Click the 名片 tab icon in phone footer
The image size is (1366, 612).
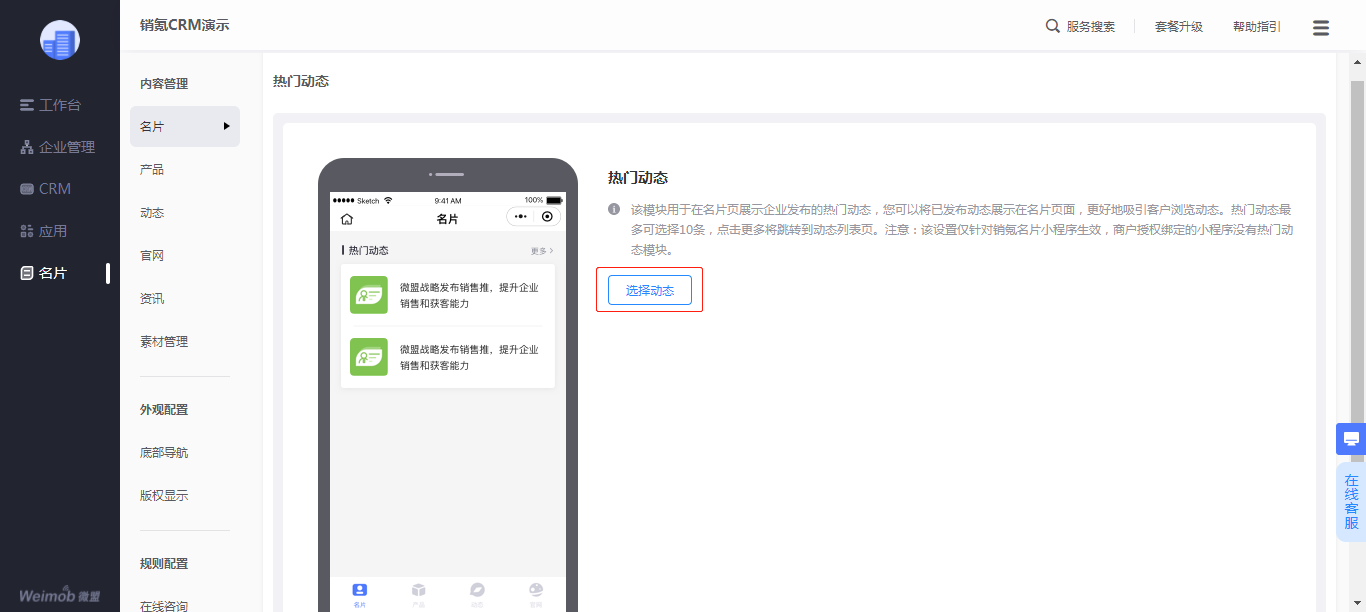click(x=360, y=590)
